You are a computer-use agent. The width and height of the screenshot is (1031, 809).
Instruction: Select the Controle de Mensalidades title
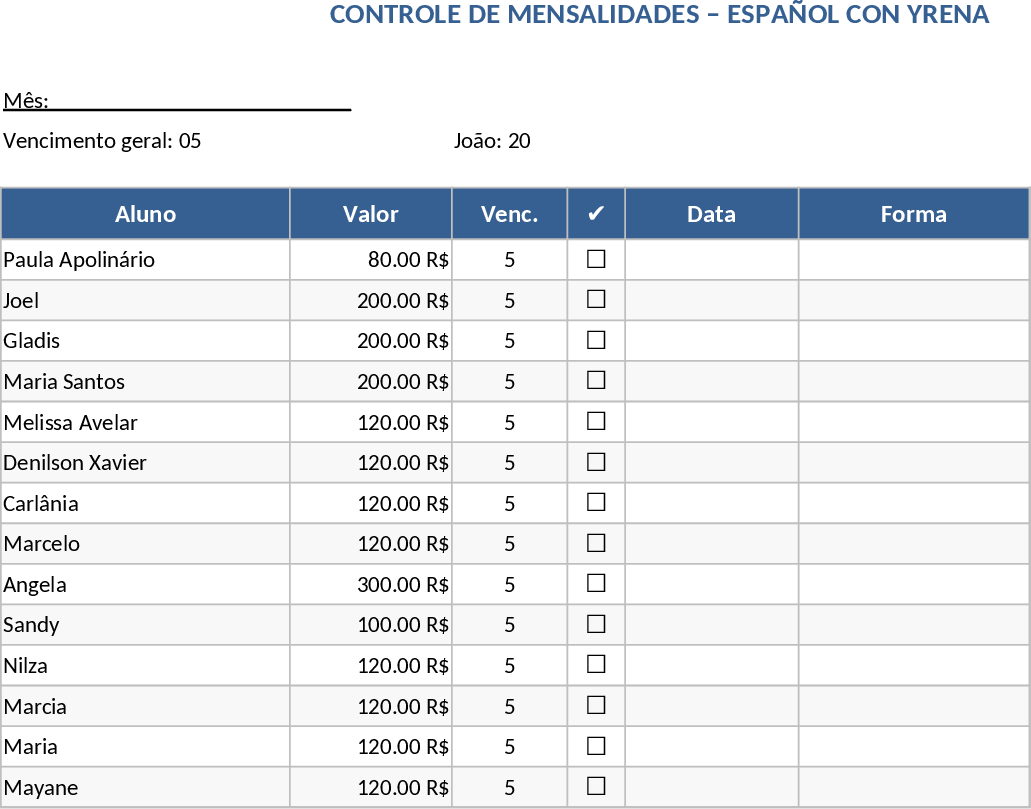click(x=659, y=15)
